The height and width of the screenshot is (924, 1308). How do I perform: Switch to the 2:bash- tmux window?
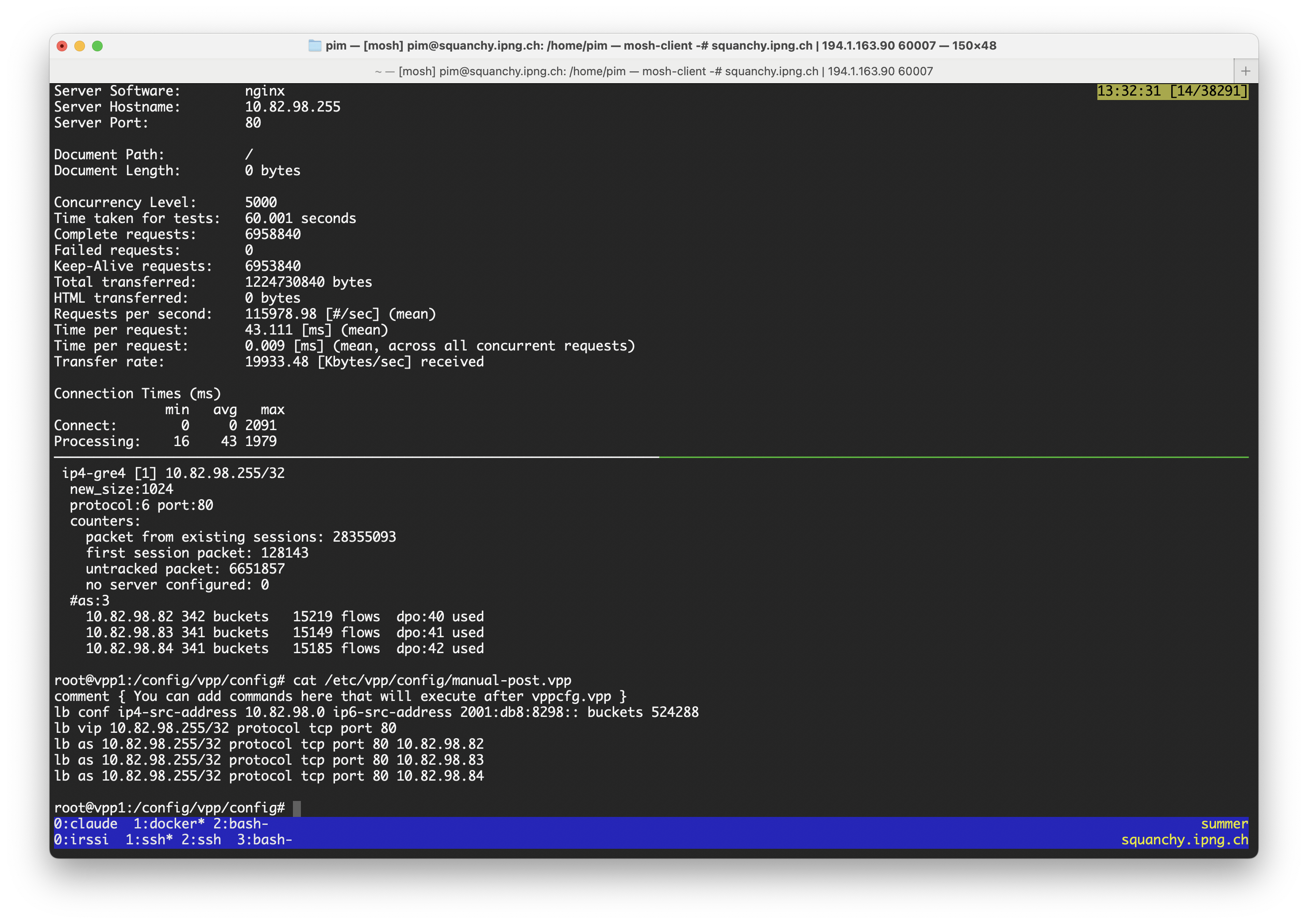tap(240, 824)
